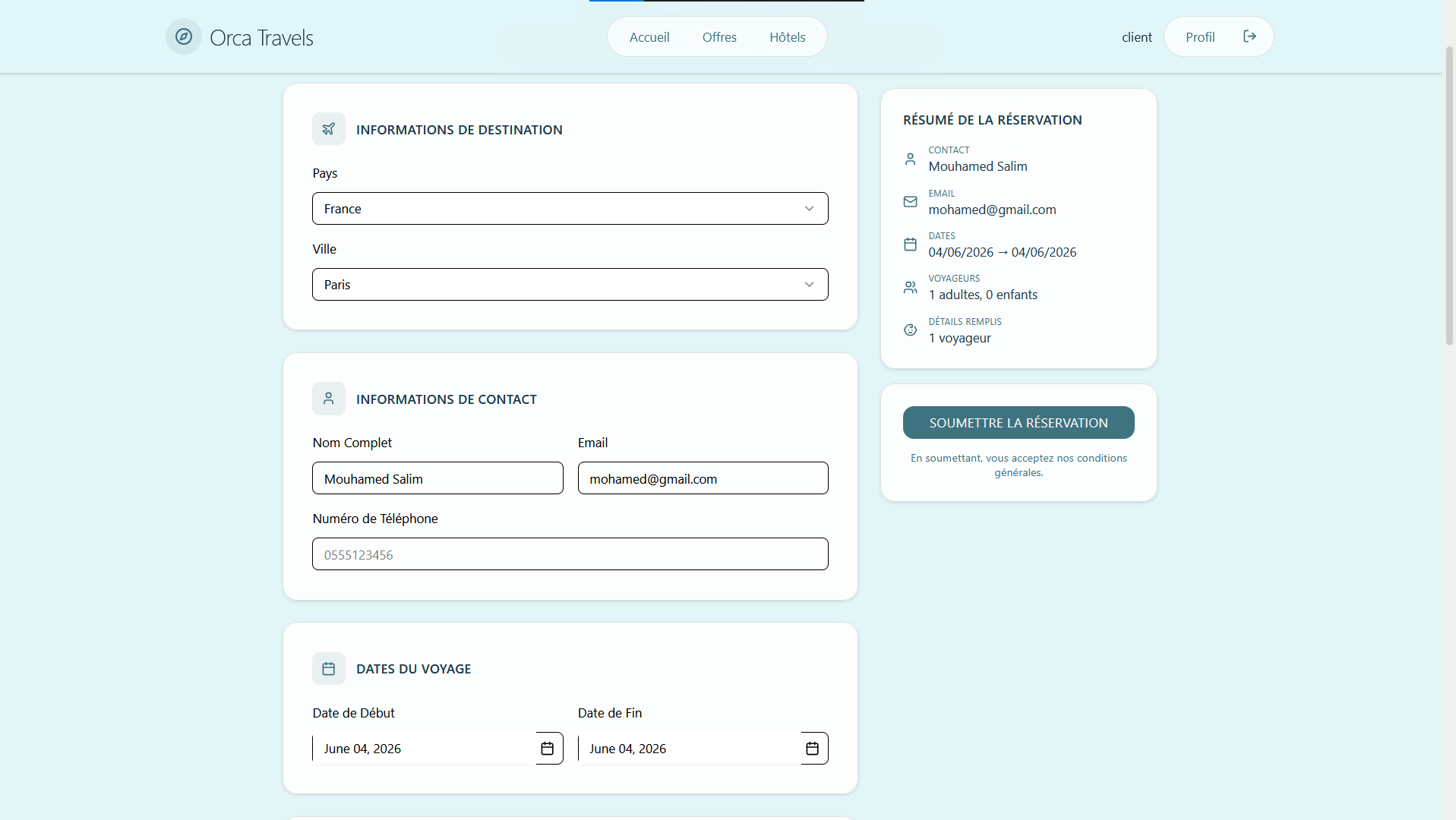1456x820 pixels.
Task: Click Soumettre la Réservation button
Action: click(1019, 423)
